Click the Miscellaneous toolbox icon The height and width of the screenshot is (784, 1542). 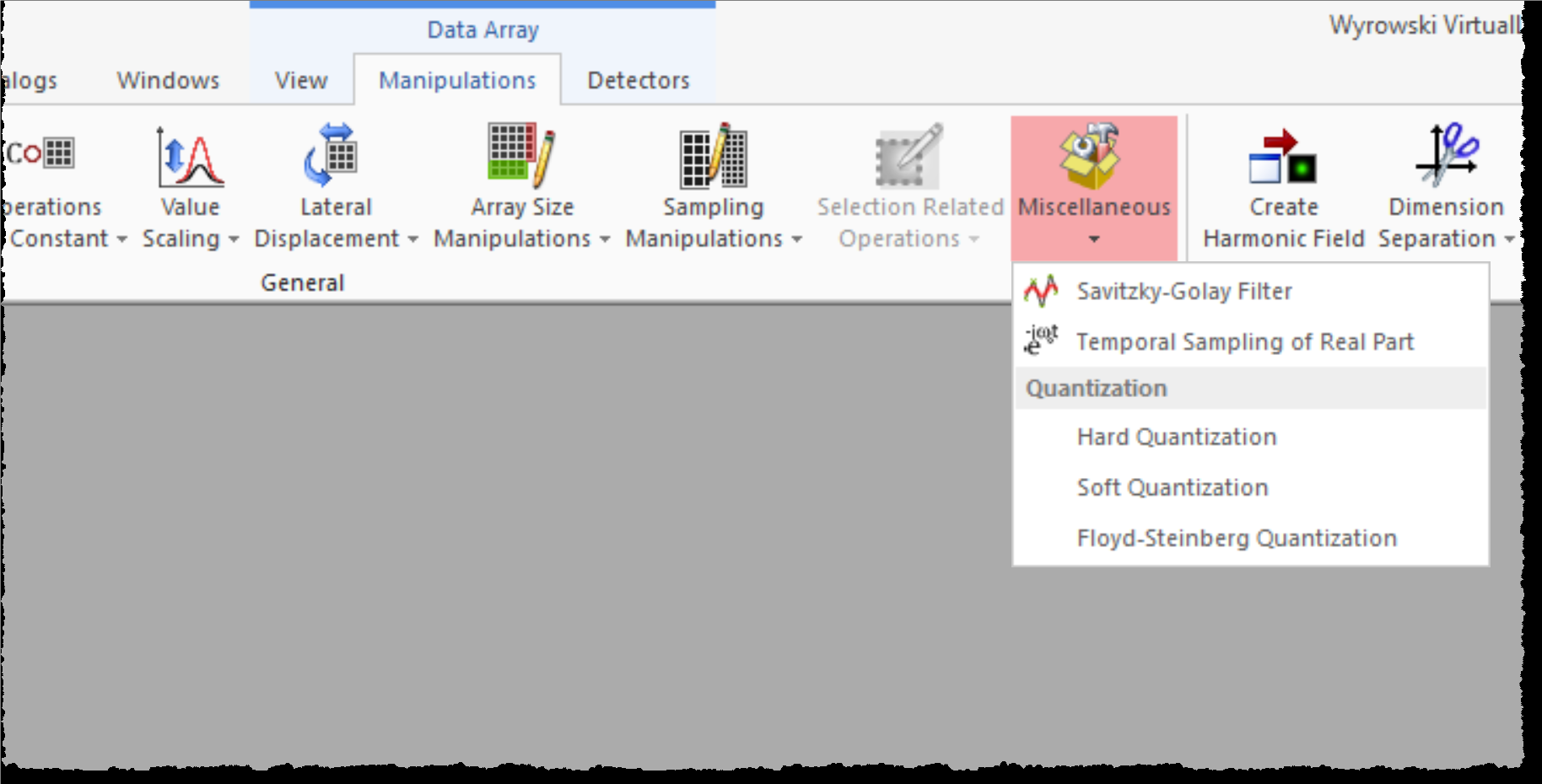point(1091,155)
